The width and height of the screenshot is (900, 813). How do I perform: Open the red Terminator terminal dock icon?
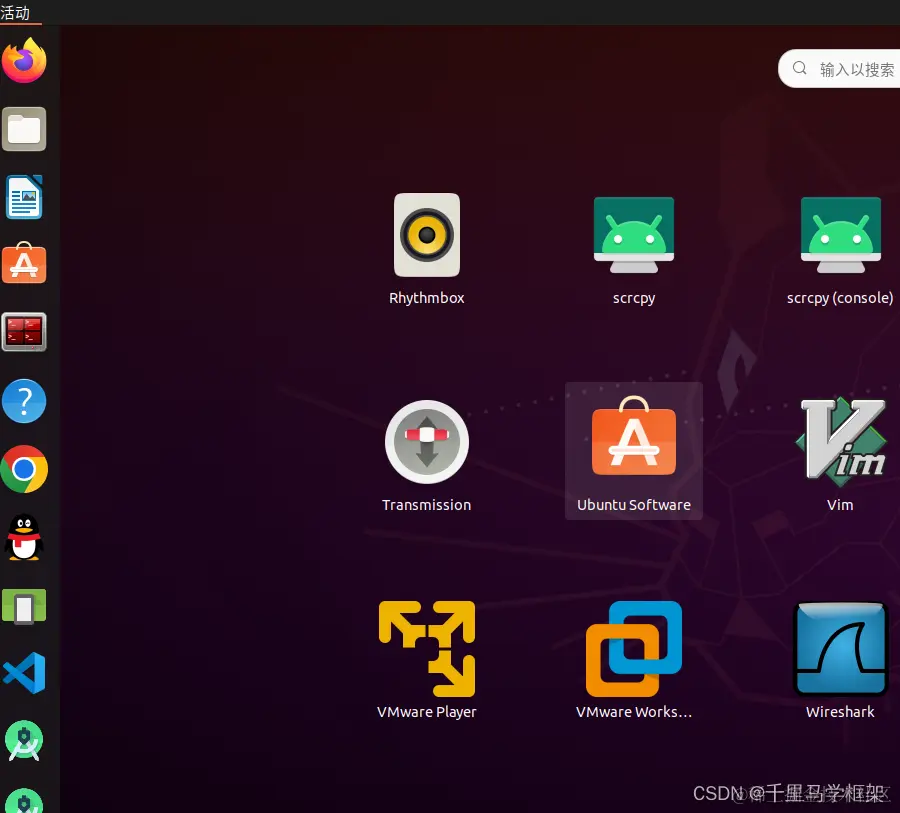pos(24,332)
